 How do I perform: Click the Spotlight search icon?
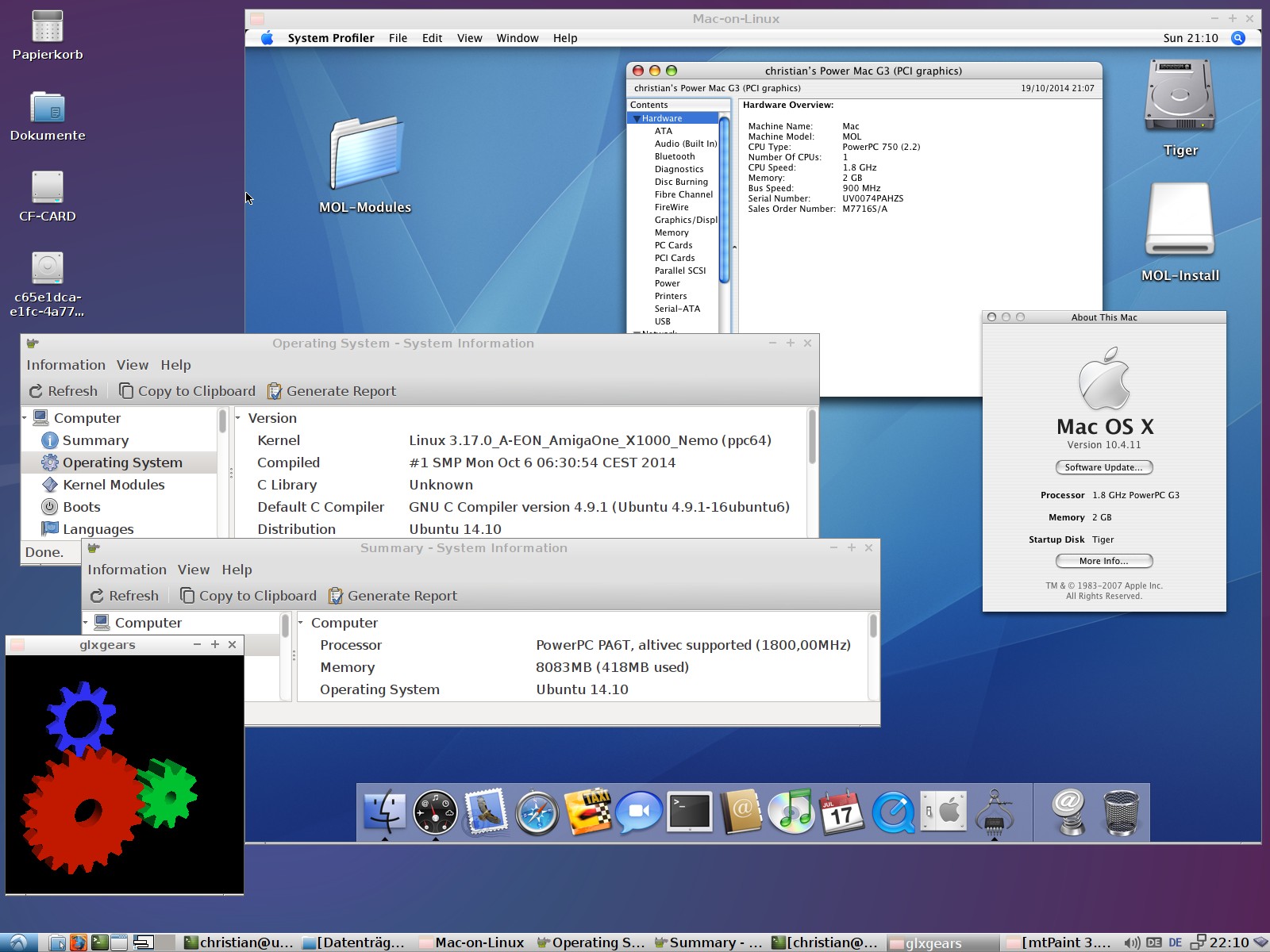click(1237, 38)
